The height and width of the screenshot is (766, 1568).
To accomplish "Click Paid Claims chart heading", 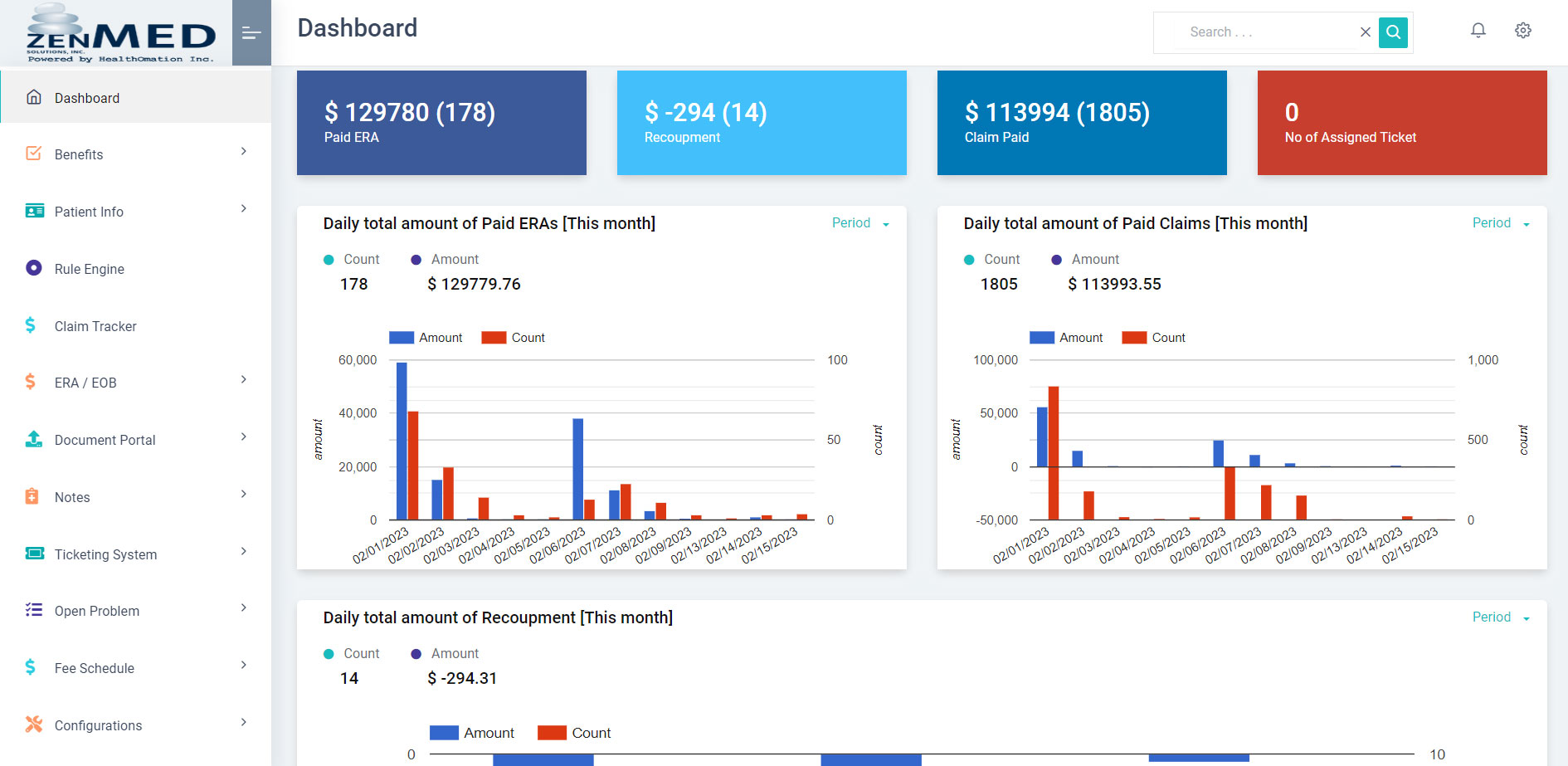I will tap(1135, 223).
